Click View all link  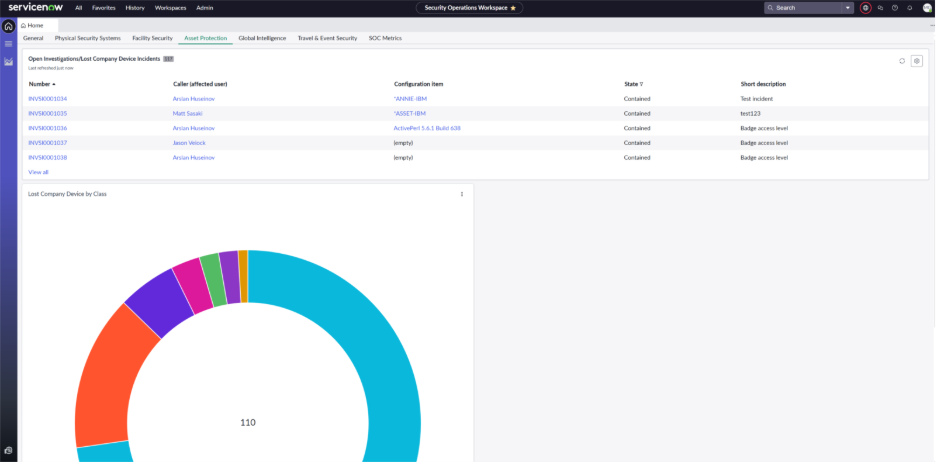click(x=38, y=172)
